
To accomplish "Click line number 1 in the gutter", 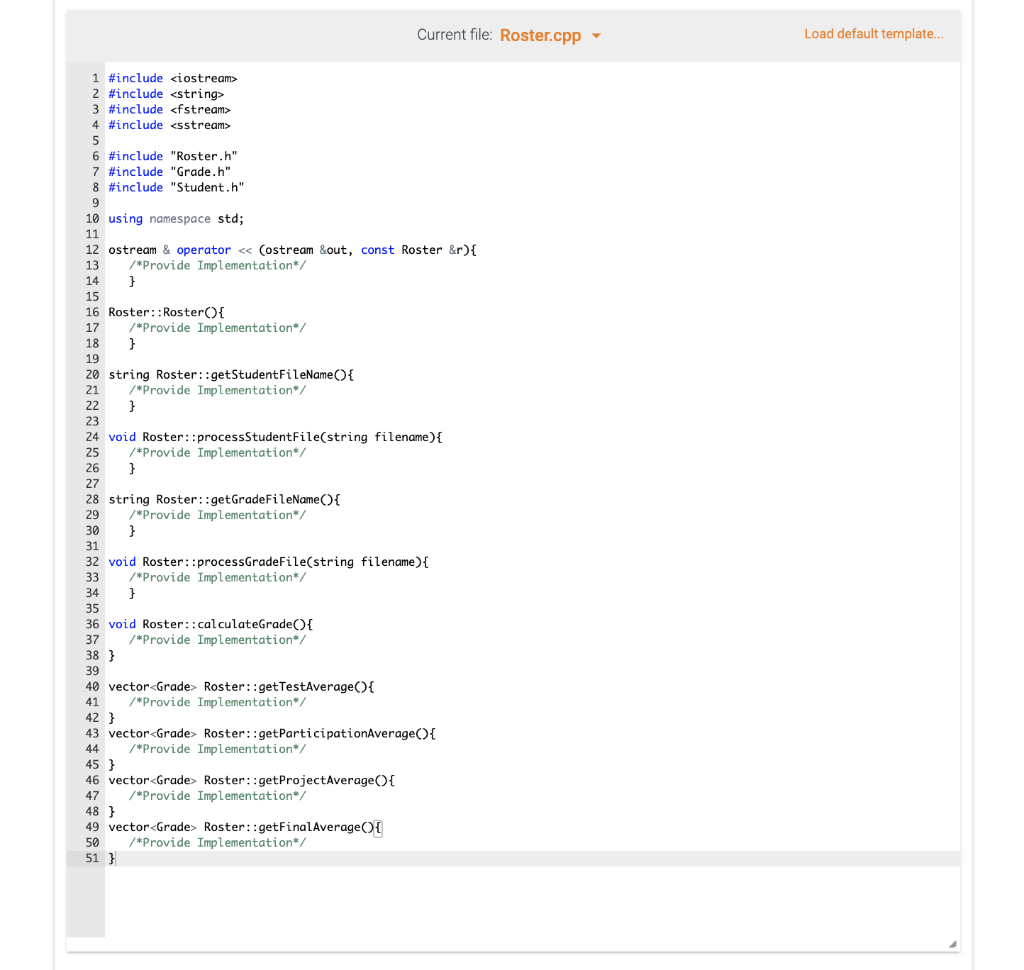I will click(94, 78).
